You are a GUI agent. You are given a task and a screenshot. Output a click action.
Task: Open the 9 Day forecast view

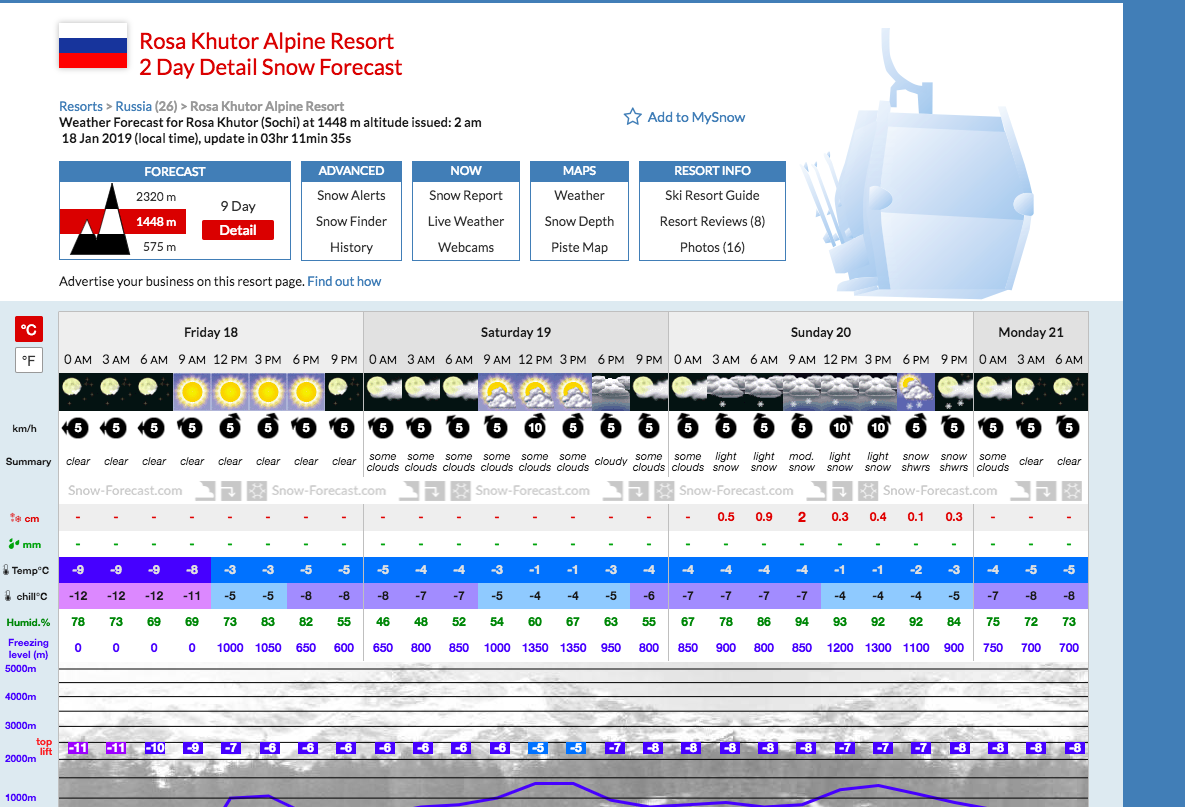(238, 206)
